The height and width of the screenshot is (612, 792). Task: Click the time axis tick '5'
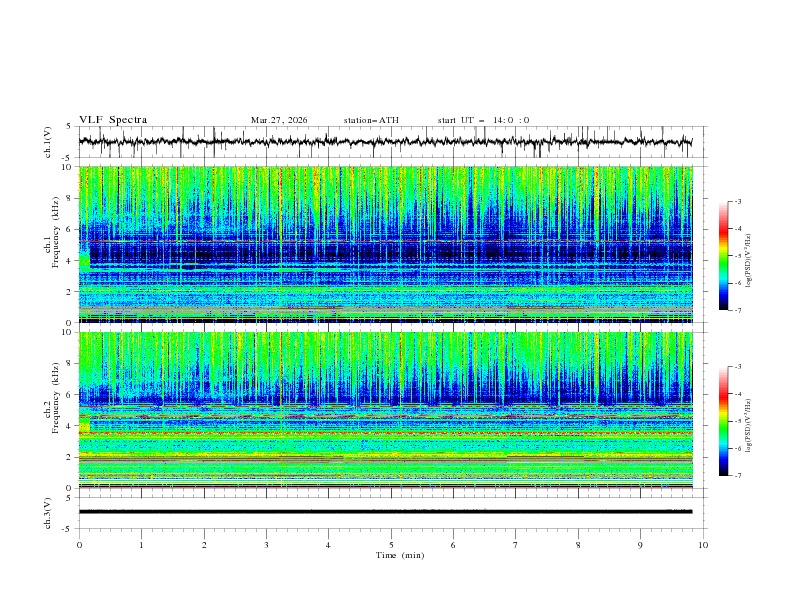pos(391,545)
